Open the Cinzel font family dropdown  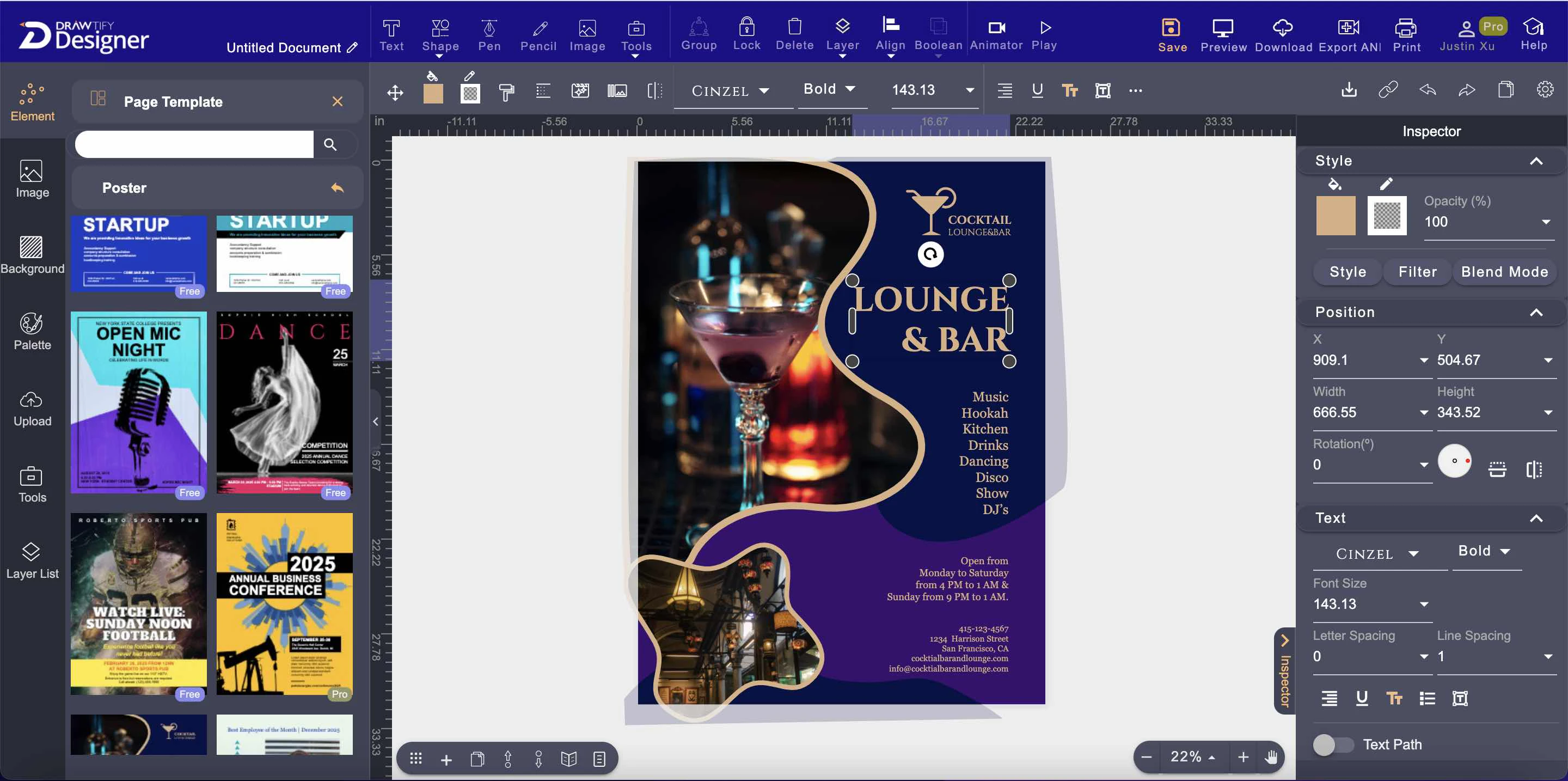click(1377, 553)
